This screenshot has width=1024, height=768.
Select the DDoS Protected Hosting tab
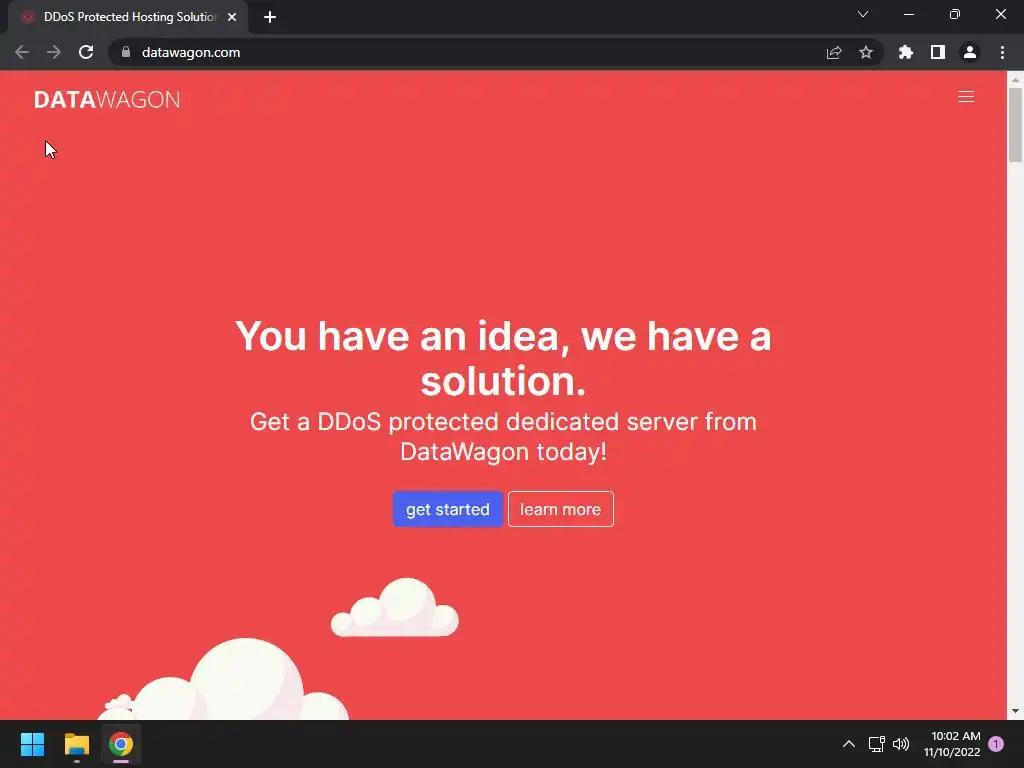[x=128, y=17]
